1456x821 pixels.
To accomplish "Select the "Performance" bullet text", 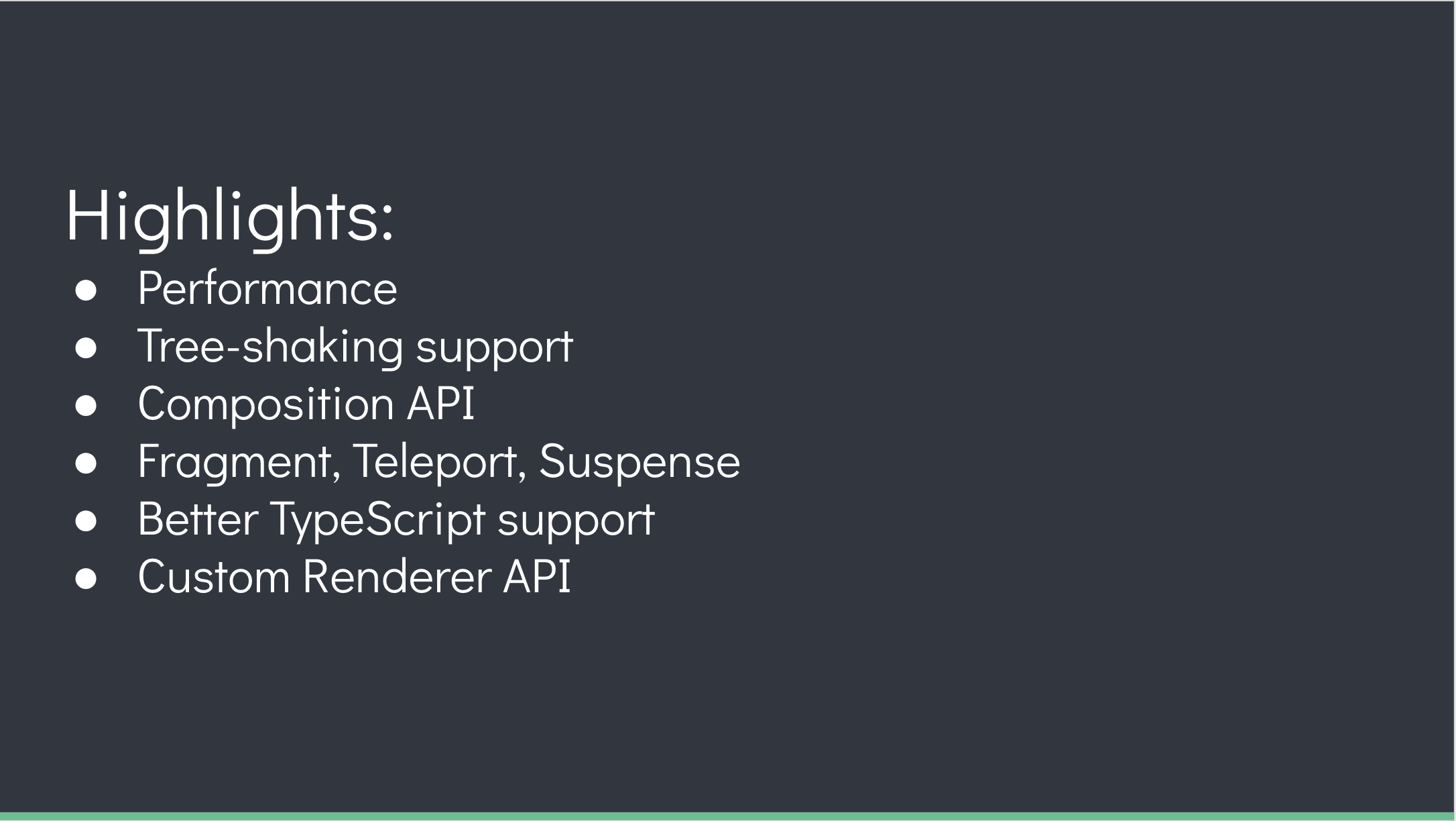I will (267, 288).
